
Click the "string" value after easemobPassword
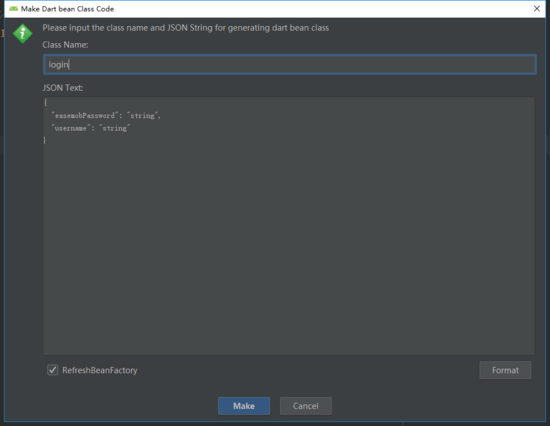click(x=142, y=115)
